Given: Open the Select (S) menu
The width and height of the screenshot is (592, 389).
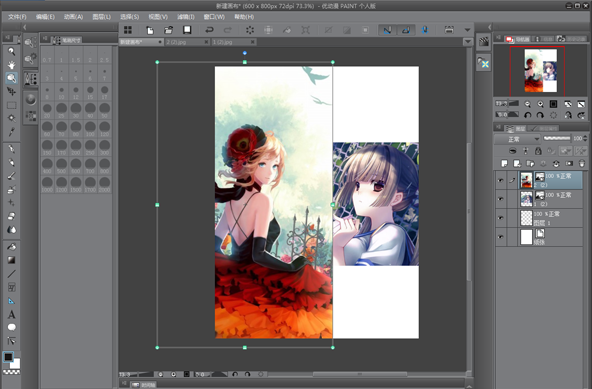Looking at the screenshot, I should pyautogui.click(x=130, y=17).
